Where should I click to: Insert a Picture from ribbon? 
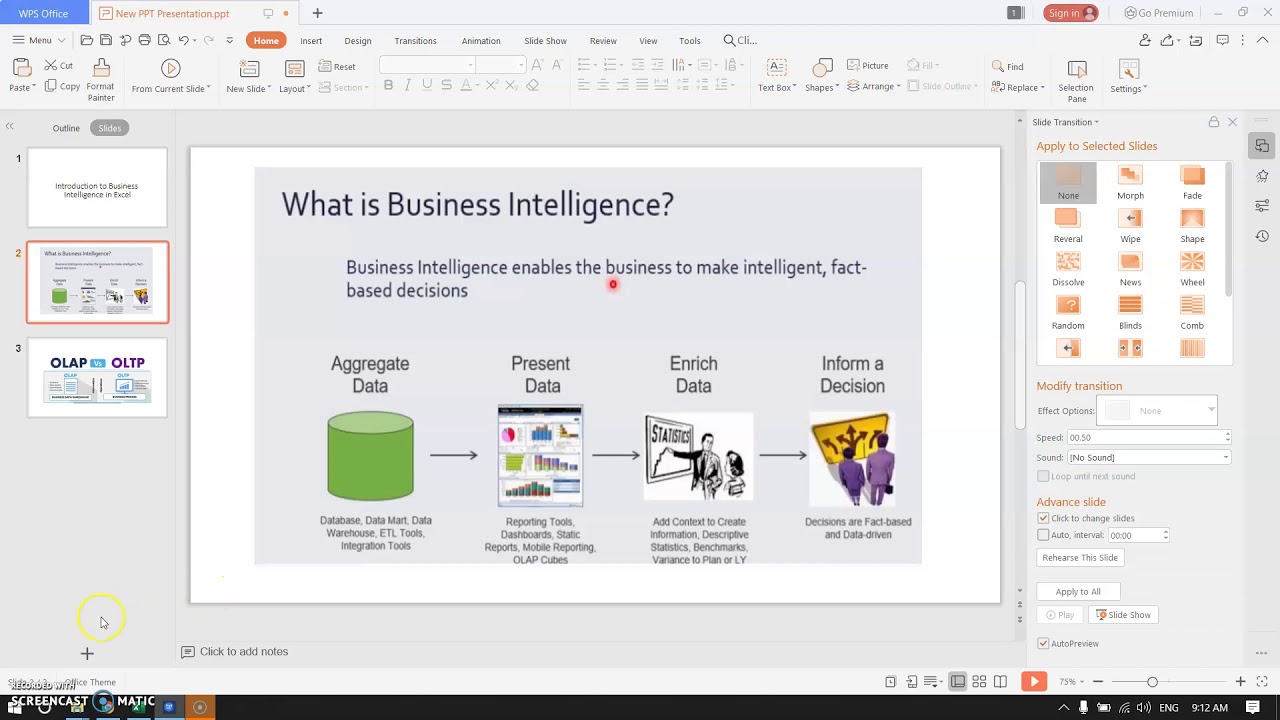point(867,65)
